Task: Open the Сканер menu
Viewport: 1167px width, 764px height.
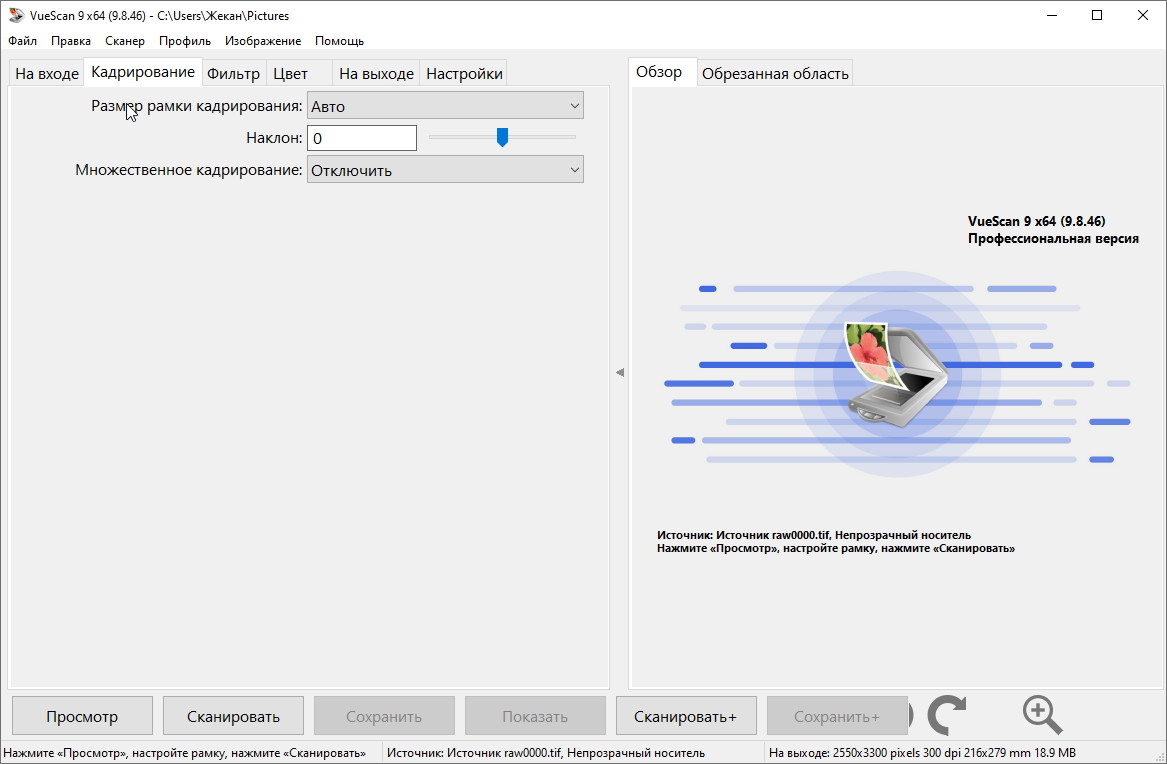Action: tap(125, 41)
